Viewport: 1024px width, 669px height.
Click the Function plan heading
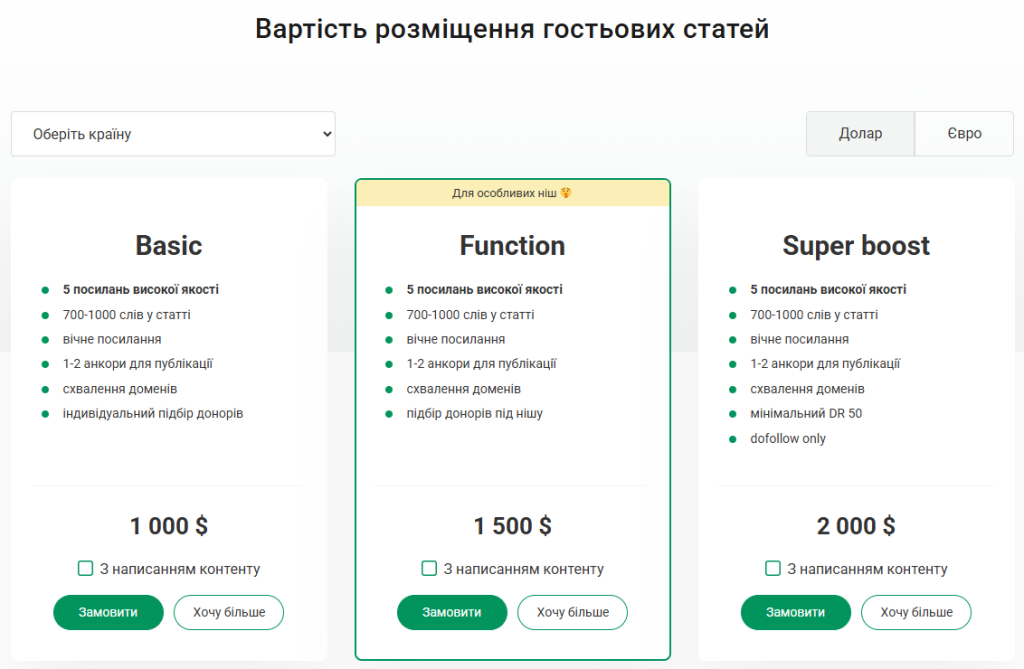[x=512, y=246]
